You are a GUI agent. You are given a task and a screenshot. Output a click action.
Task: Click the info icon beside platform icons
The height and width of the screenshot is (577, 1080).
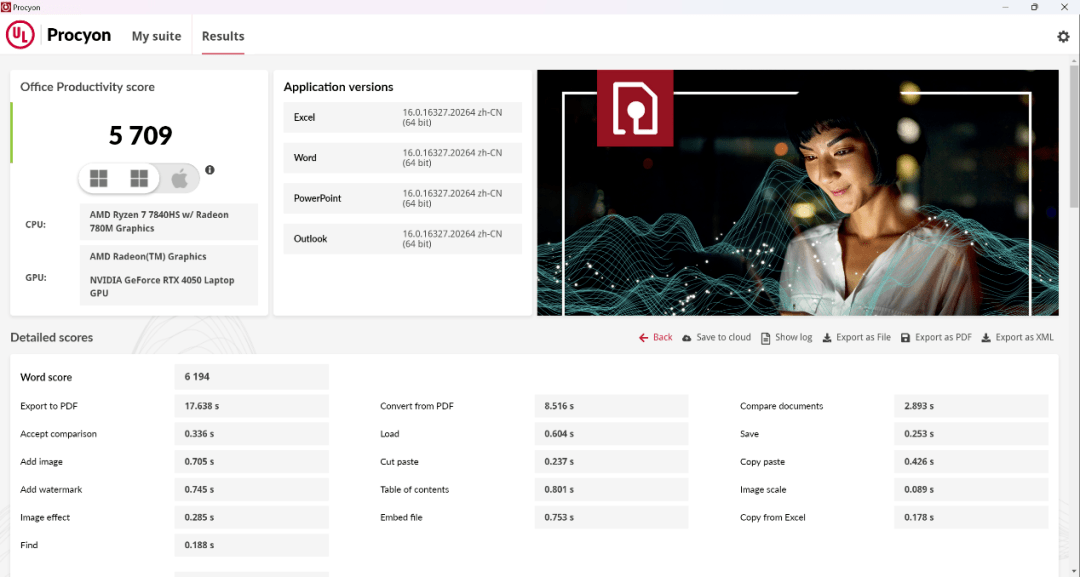tap(210, 170)
